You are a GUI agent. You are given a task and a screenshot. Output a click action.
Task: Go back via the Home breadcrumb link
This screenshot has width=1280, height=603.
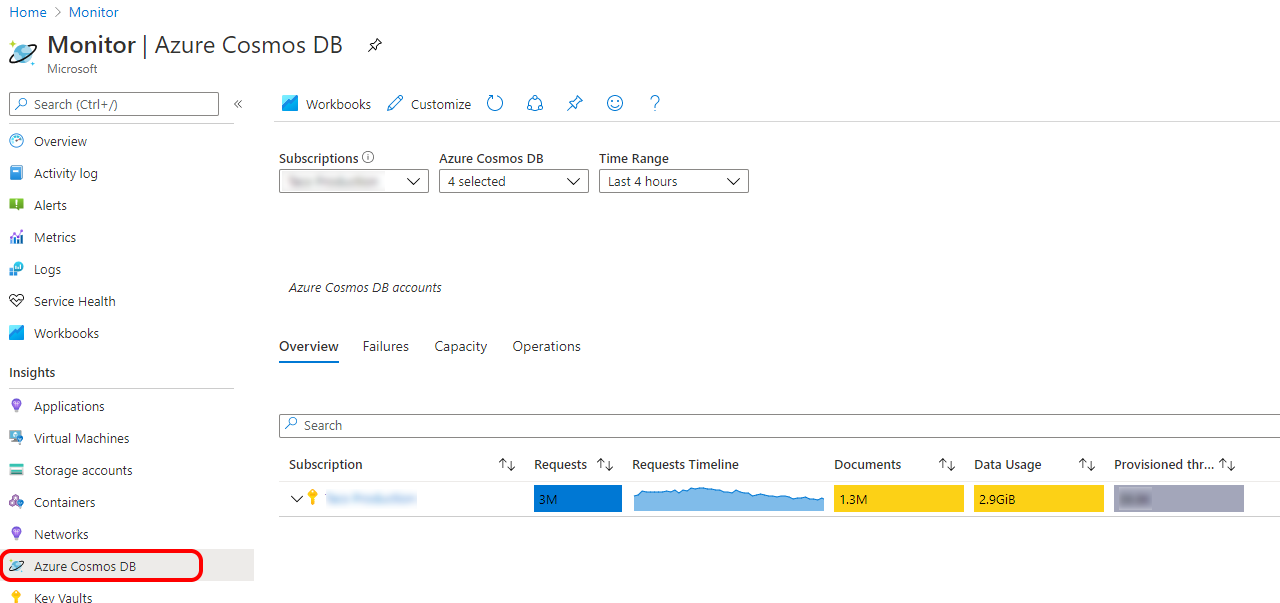[27, 12]
